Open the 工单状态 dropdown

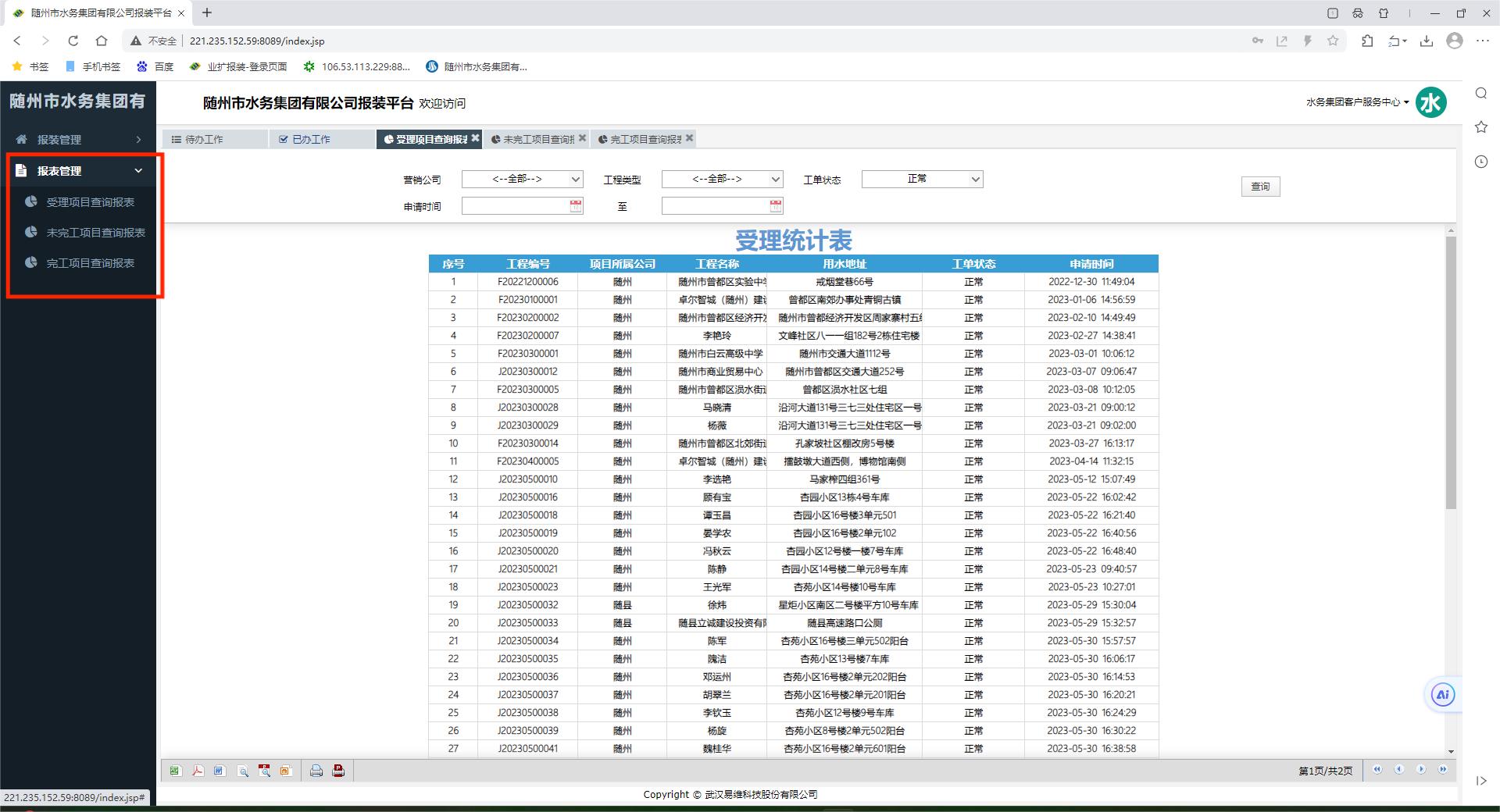pyautogui.click(x=922, y=180)
